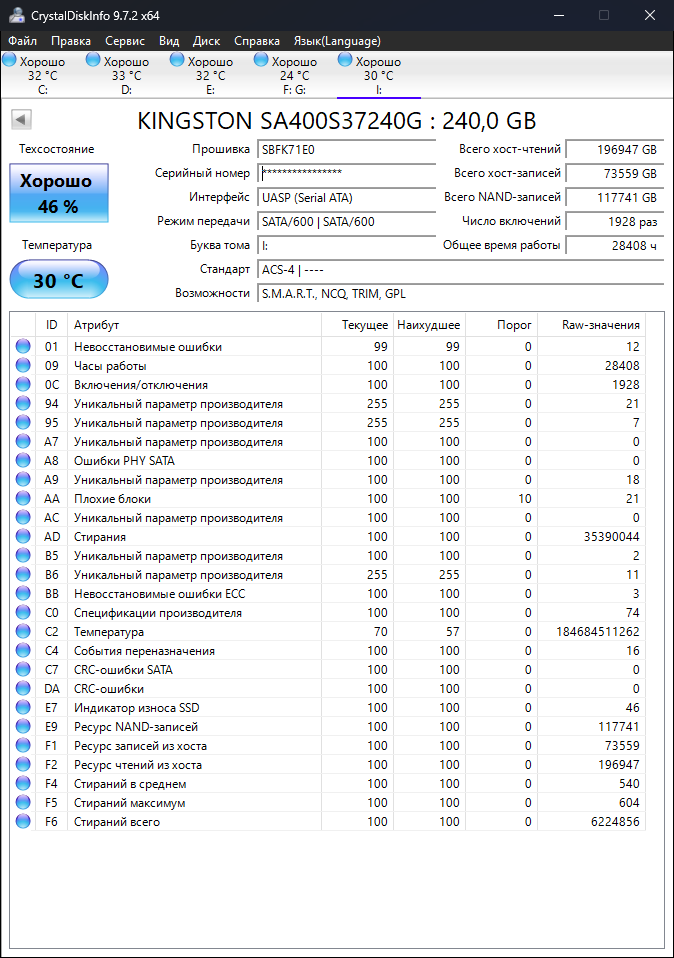Switch to disk F: G: tab

(x=294, y=75)
